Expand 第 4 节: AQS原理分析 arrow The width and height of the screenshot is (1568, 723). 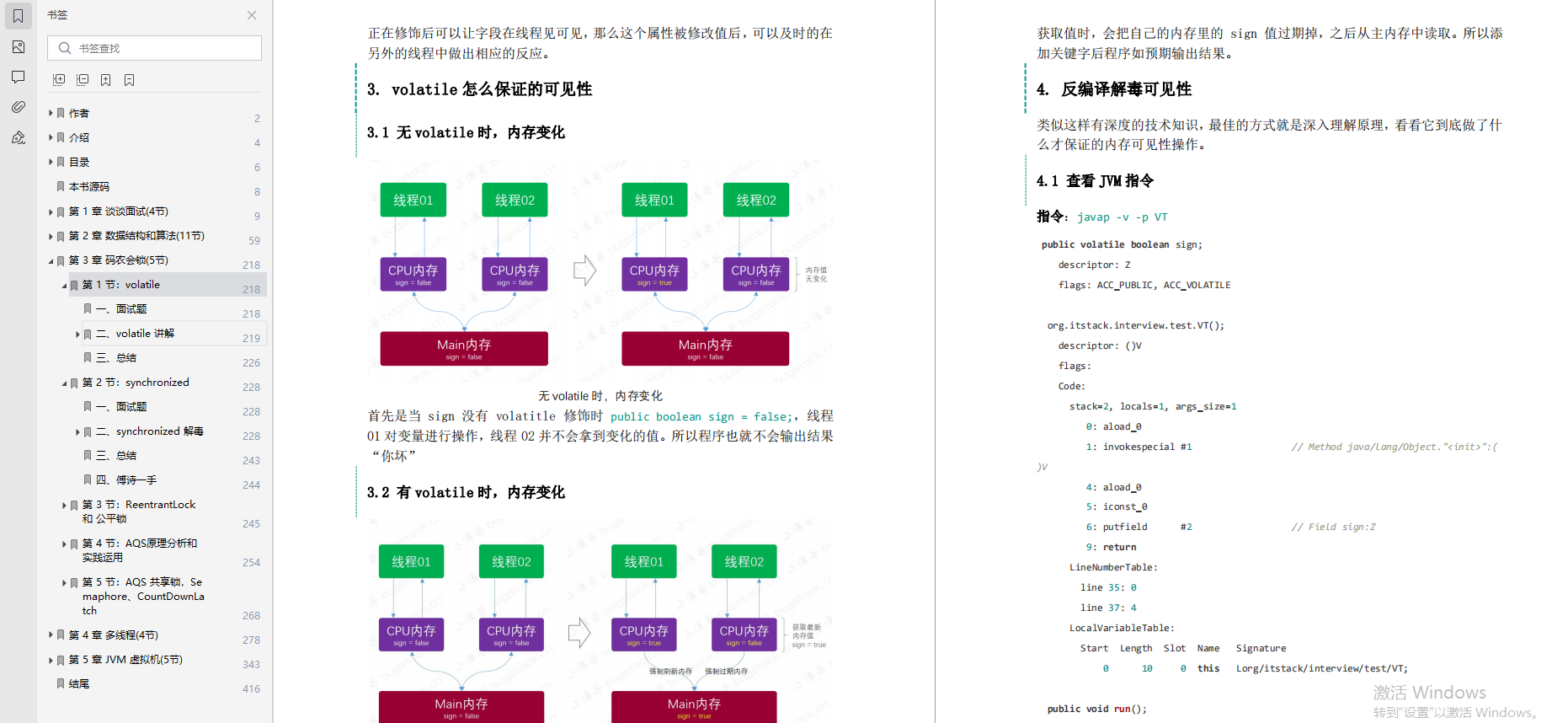coord(64,544)
